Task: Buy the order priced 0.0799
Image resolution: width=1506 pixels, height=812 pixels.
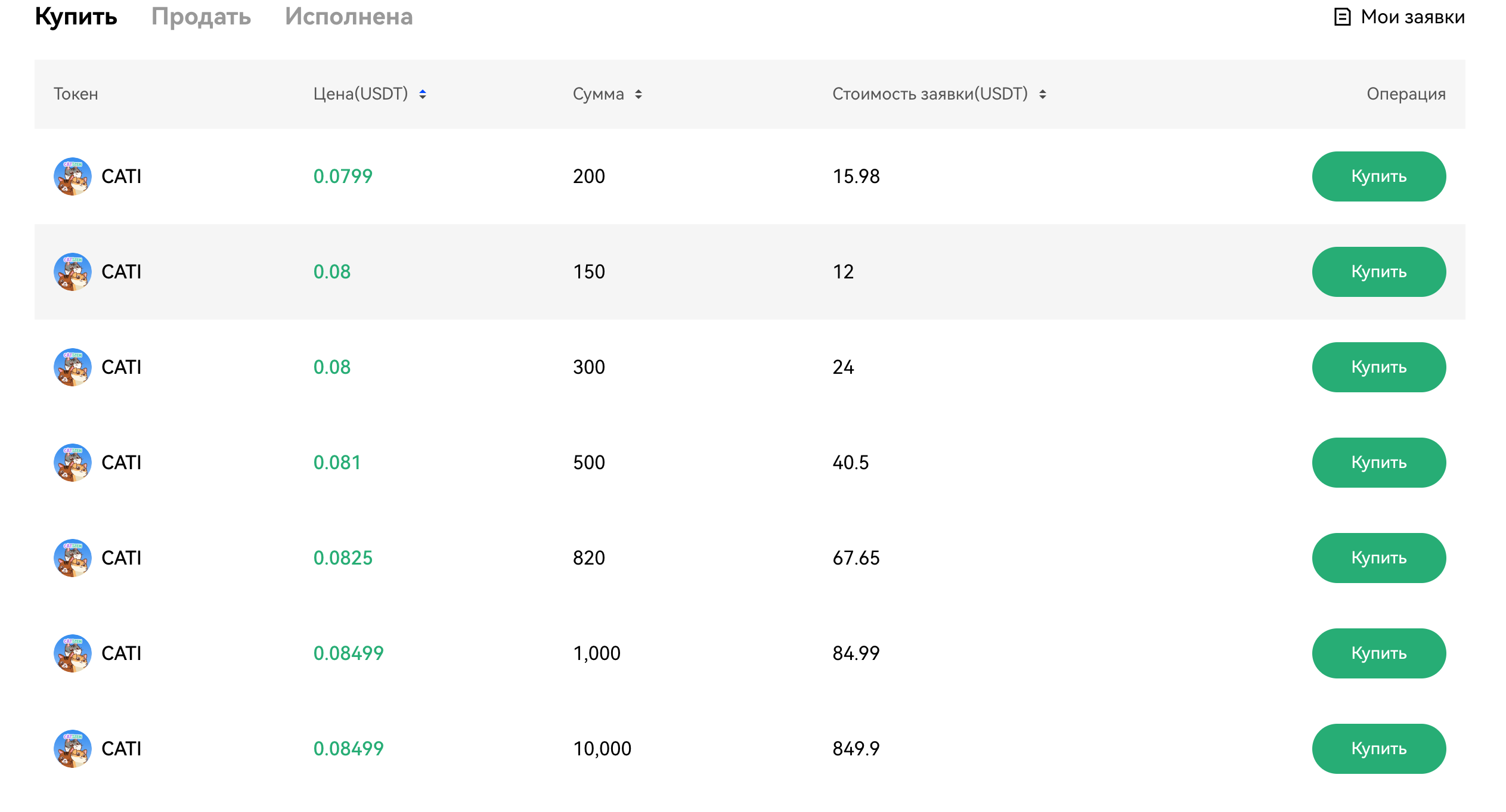Action: tap(1379, 176)
